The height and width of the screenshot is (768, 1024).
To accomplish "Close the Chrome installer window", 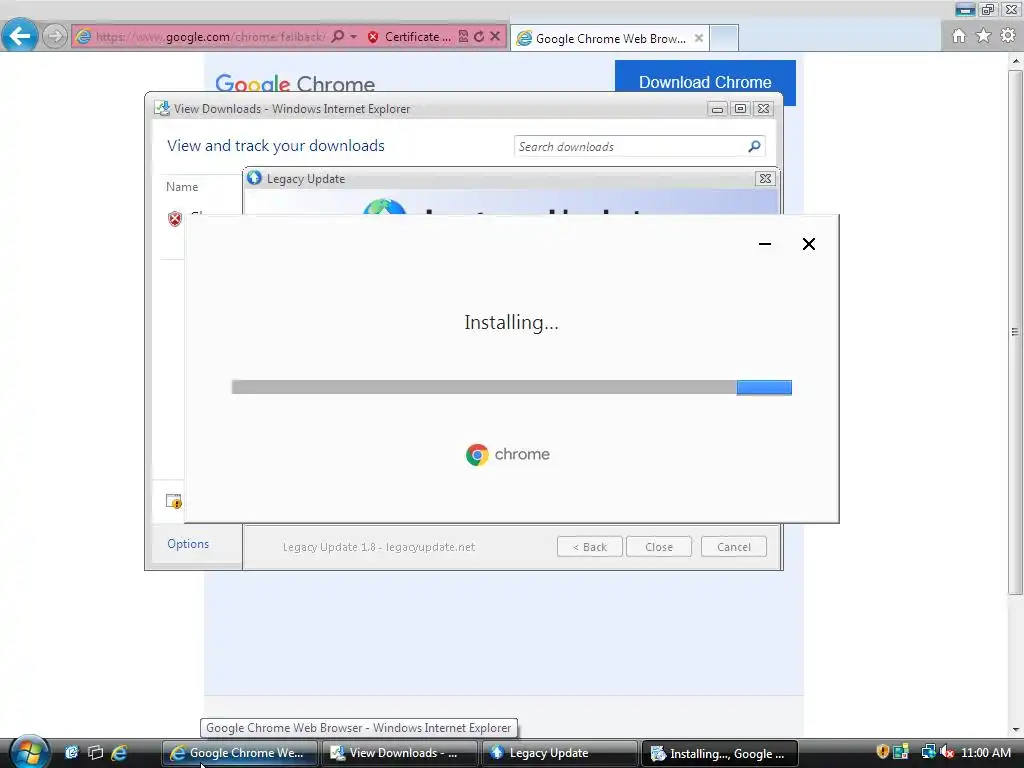I will click(x=808, y=244).
